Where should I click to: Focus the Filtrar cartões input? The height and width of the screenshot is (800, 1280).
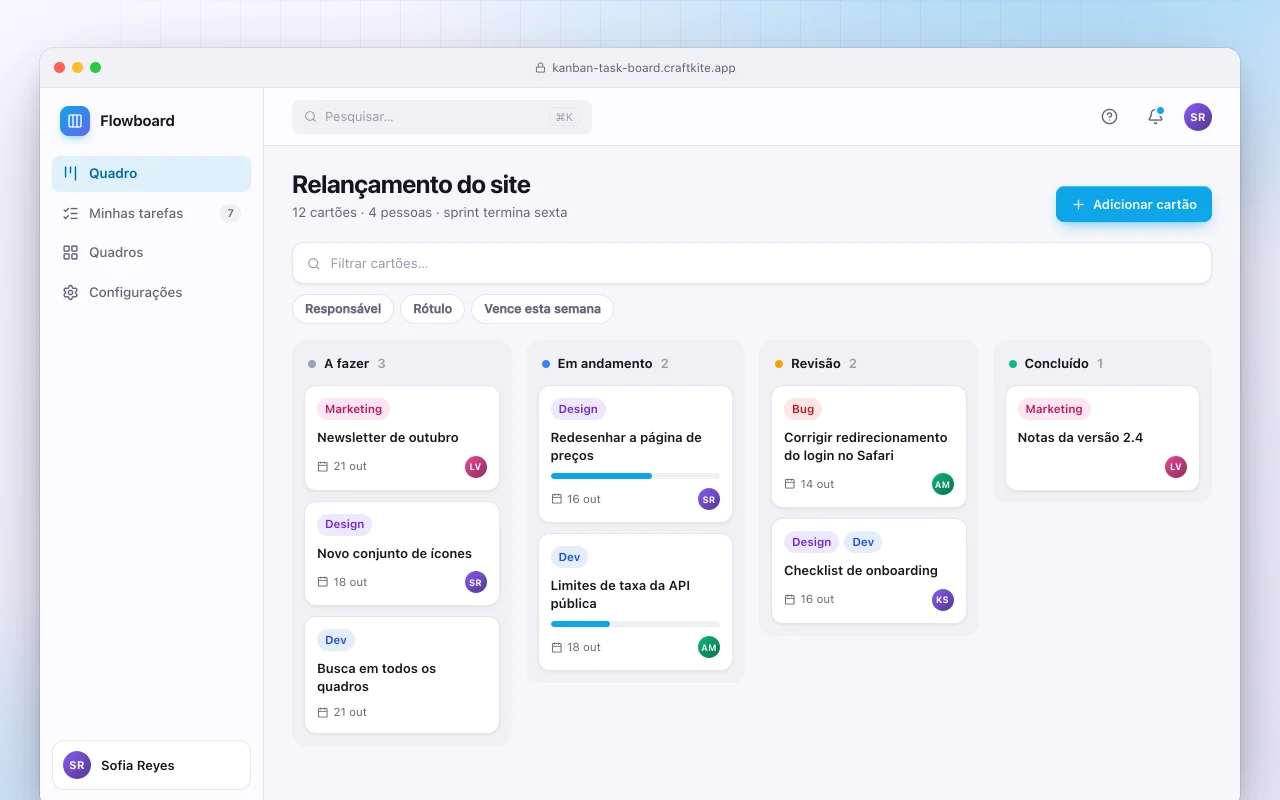point(752,264)
